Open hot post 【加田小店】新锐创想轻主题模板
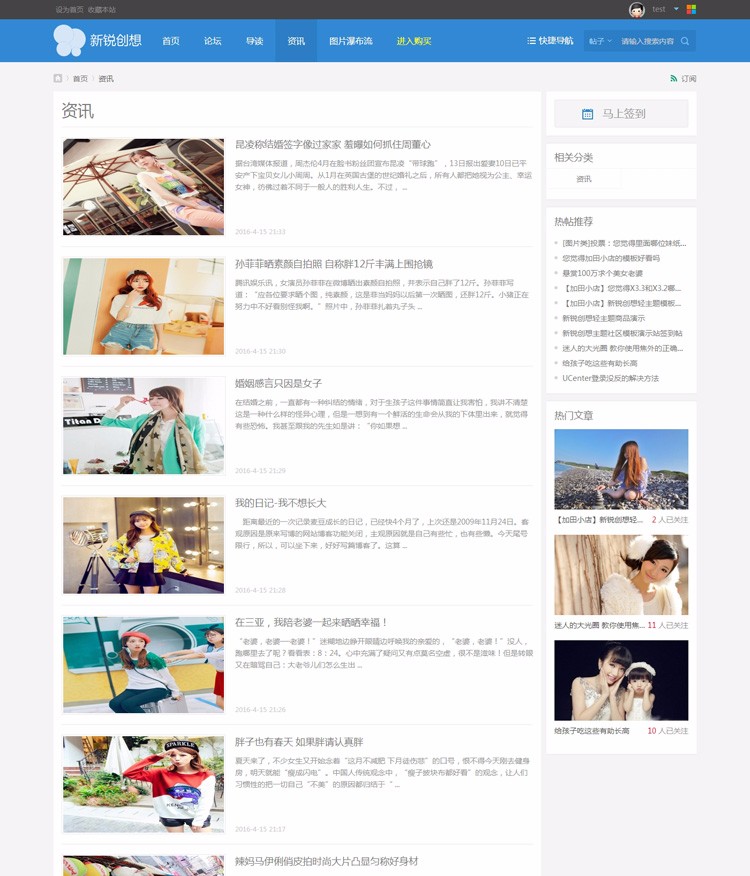750x876 pixels. [x=621, y=303]
